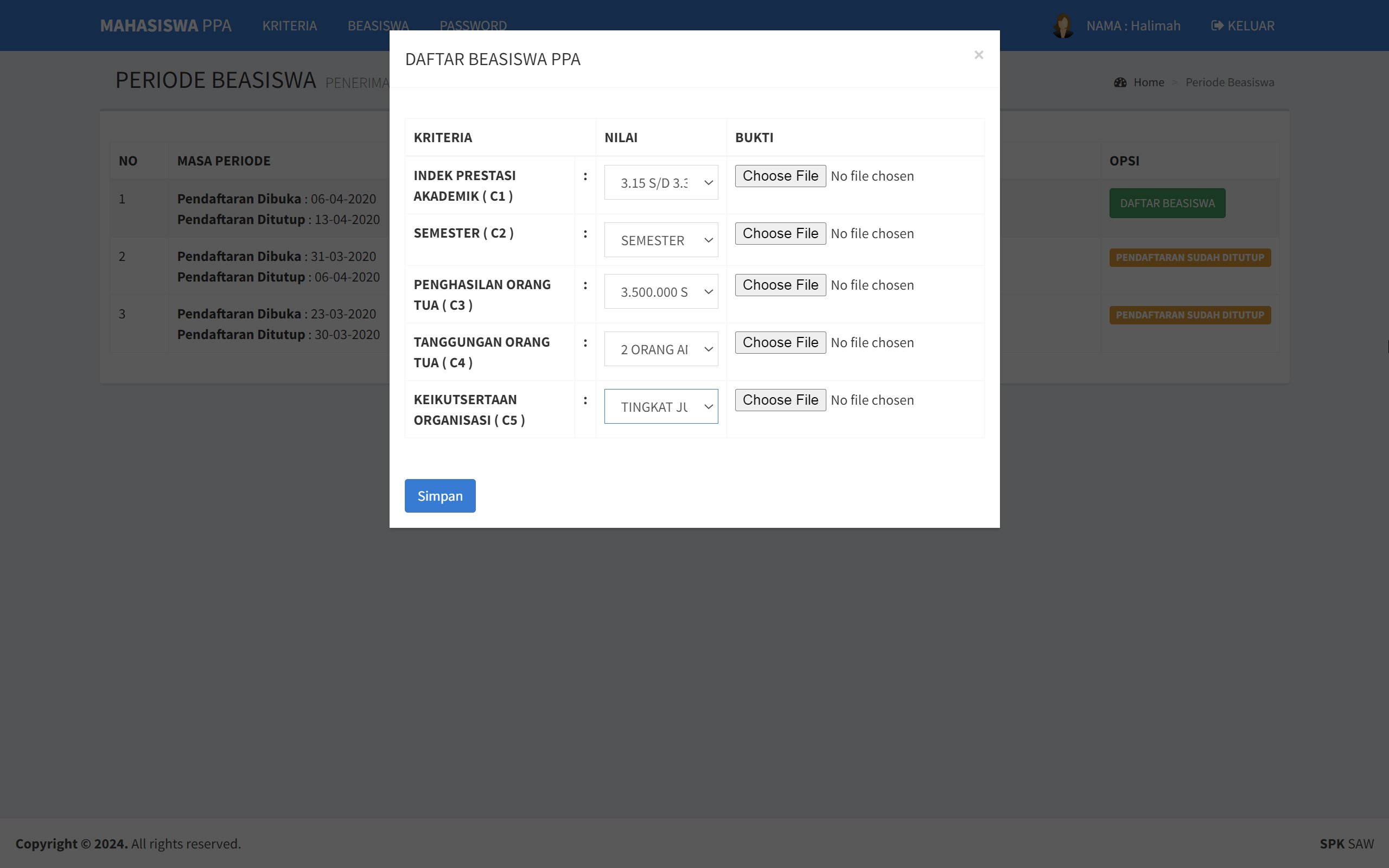Choose a file for TANGGUNGAN ORANG TUA
Image resolution: width=1389 pixels, height=868 pixels.
(x=780, y=342)
